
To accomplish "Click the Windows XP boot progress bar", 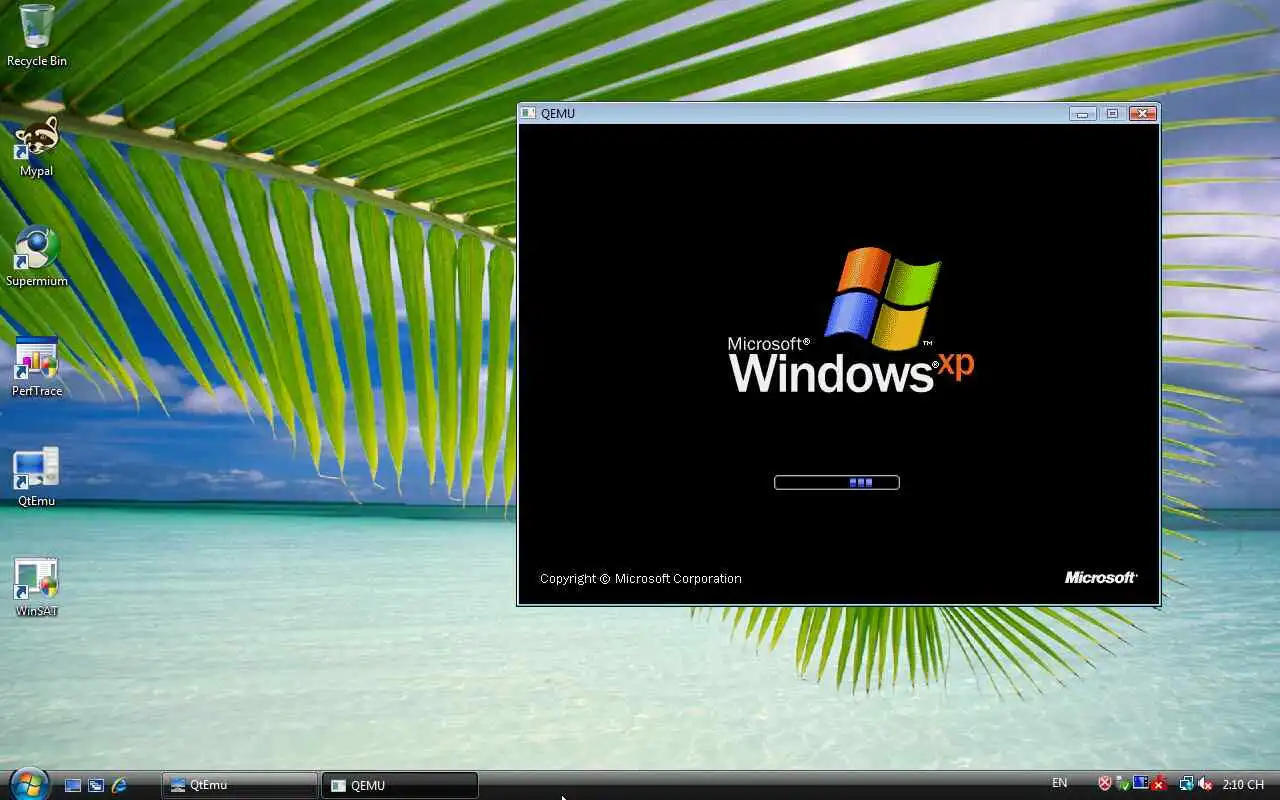I will pyautogui.click(x=837, y=482).
